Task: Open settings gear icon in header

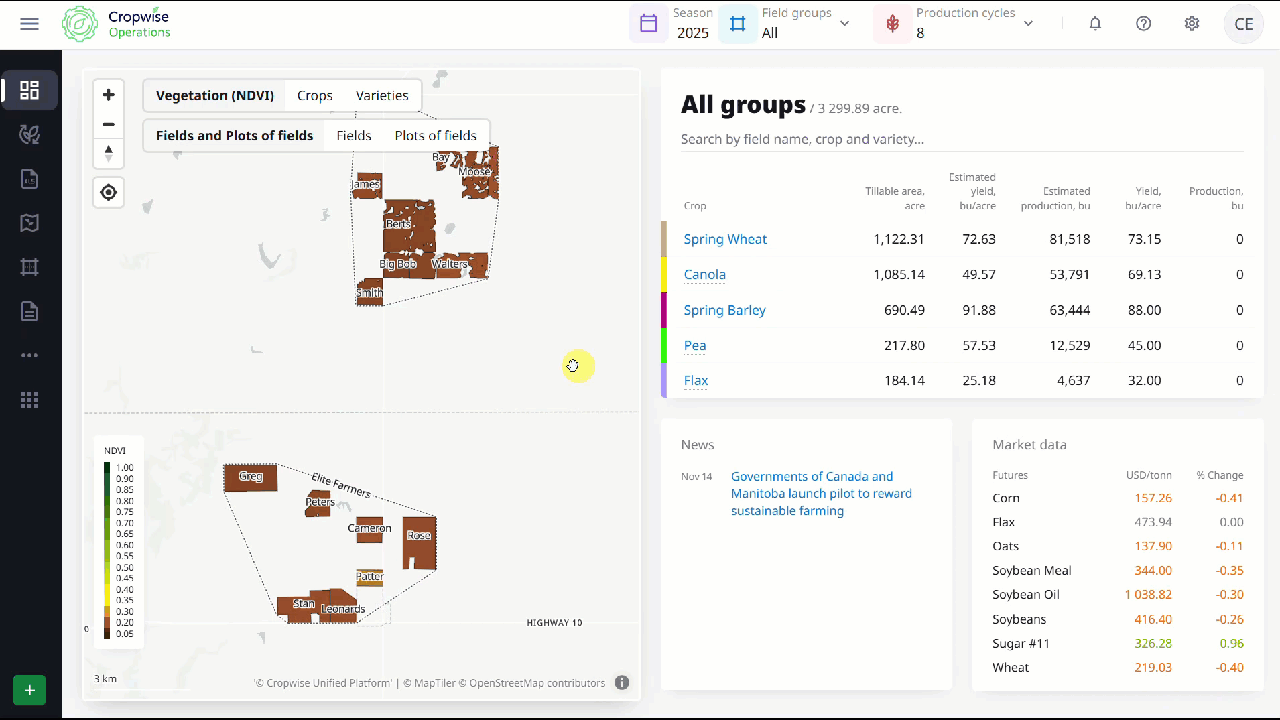Action: [x=1191, y=24]
